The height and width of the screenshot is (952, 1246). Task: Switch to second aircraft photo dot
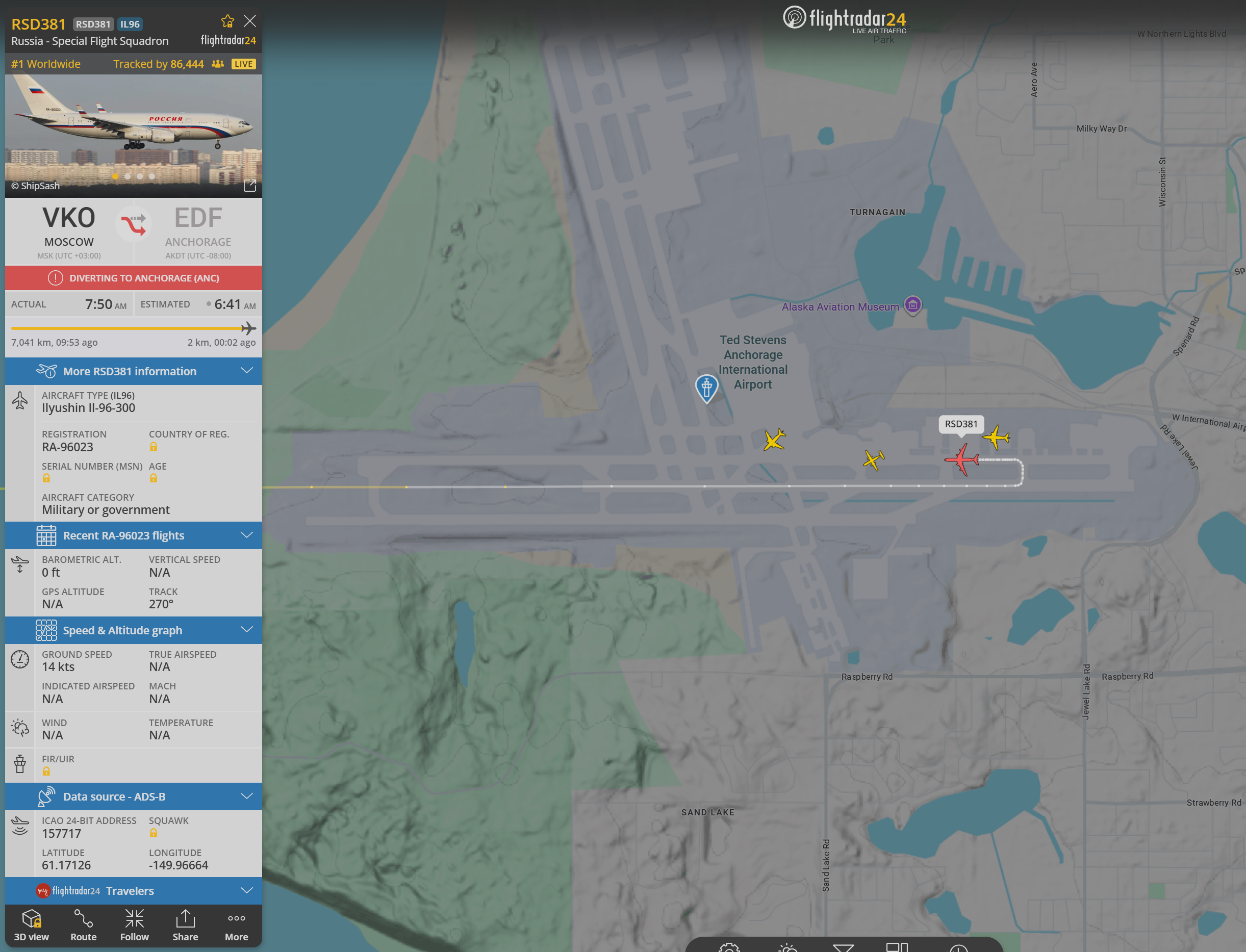(128, 176)
